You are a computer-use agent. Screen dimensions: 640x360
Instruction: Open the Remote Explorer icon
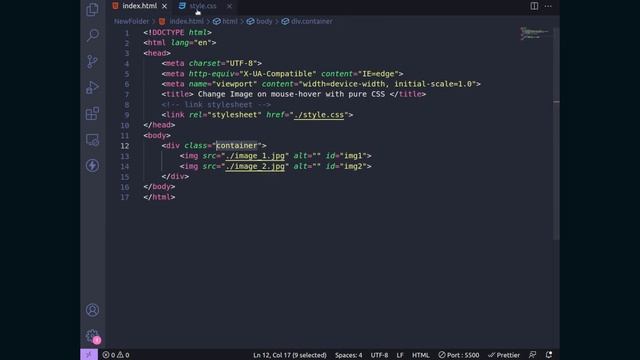click(92, 140)
